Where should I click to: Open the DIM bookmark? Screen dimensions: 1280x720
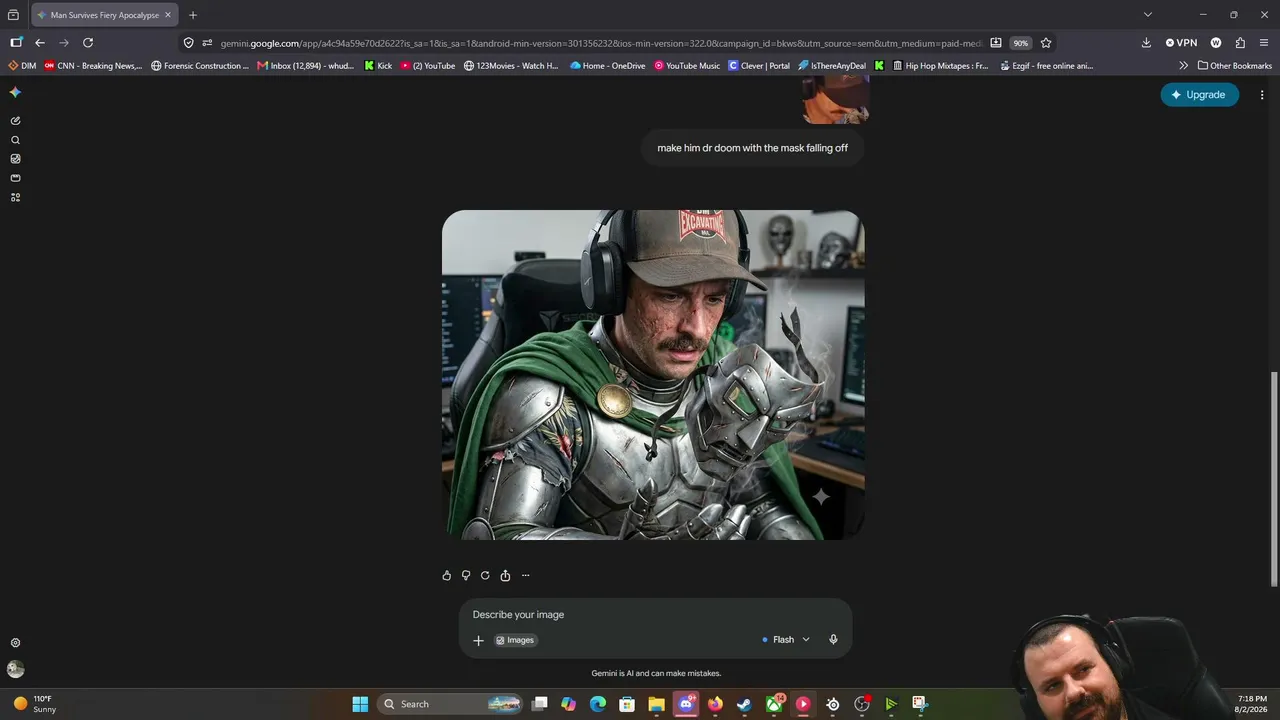[x=22, y=66]
